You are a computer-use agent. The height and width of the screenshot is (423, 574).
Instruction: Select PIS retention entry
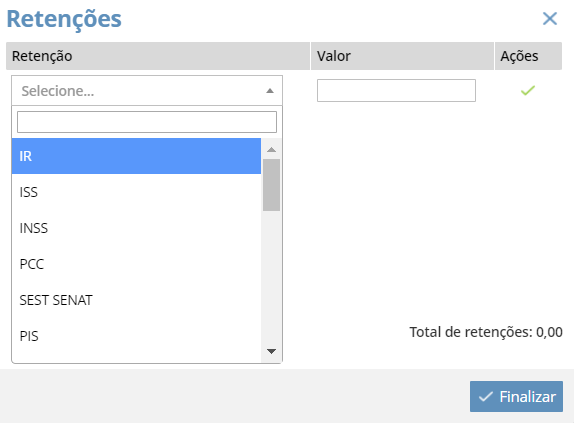(x=136, y=336)
